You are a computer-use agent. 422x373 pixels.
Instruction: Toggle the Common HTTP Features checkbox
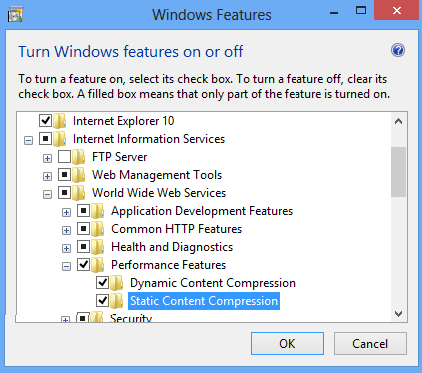(x=83, y=228)
